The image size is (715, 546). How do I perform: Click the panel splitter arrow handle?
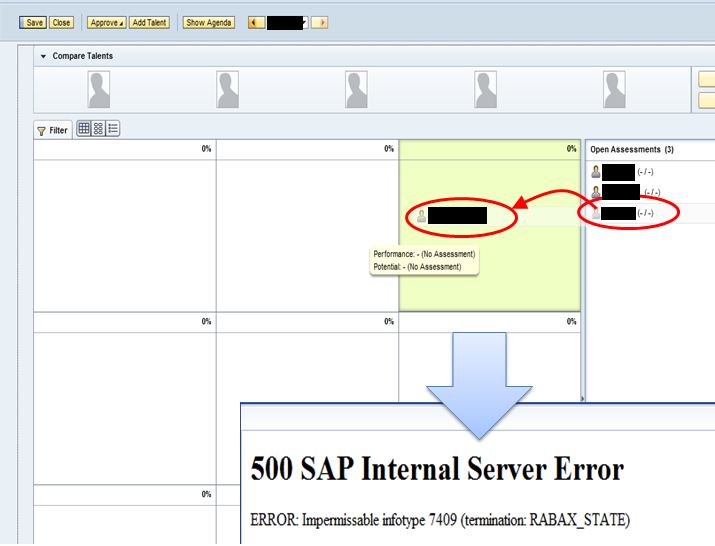tap(582, 399)
